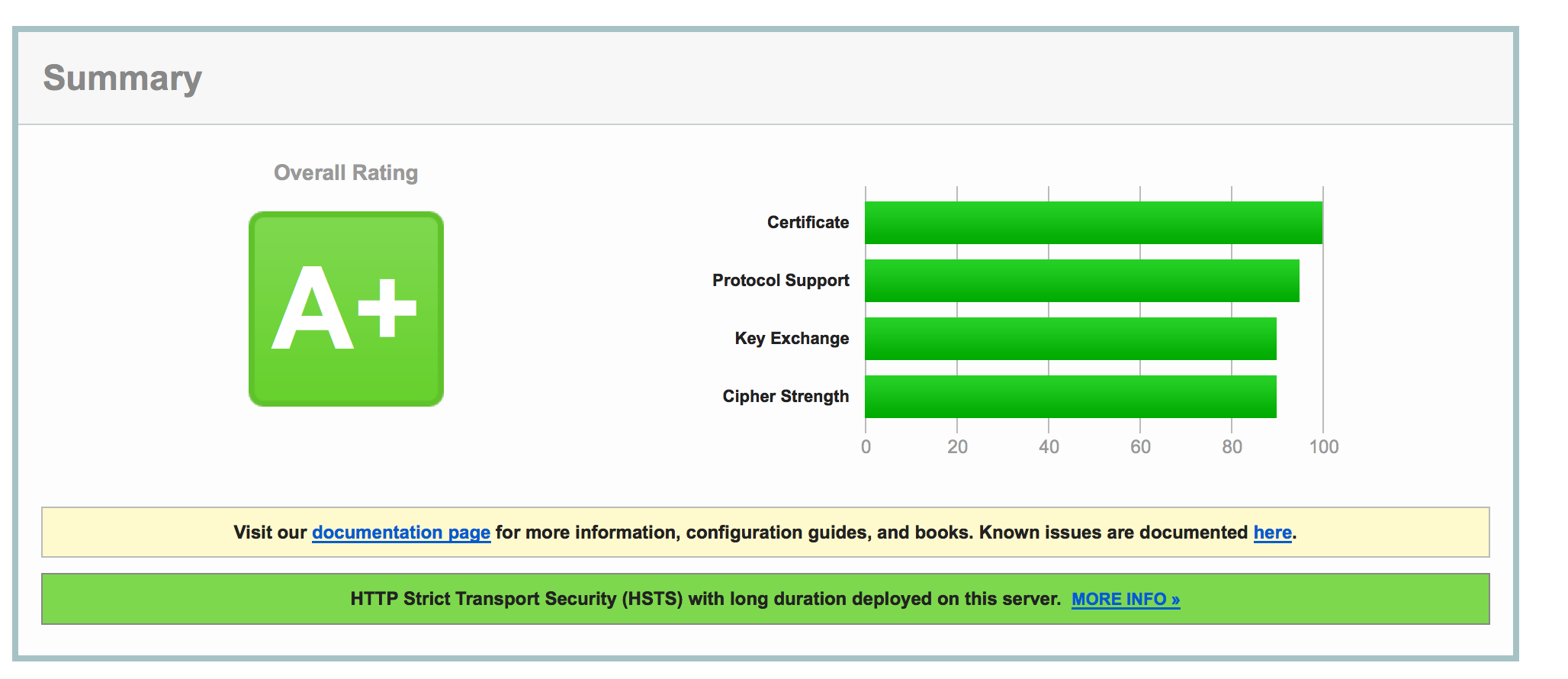Click the Cipher Strength score bar
Image resolution: width=1568 pixels, height=679 pixels.
coord(1070,397)
